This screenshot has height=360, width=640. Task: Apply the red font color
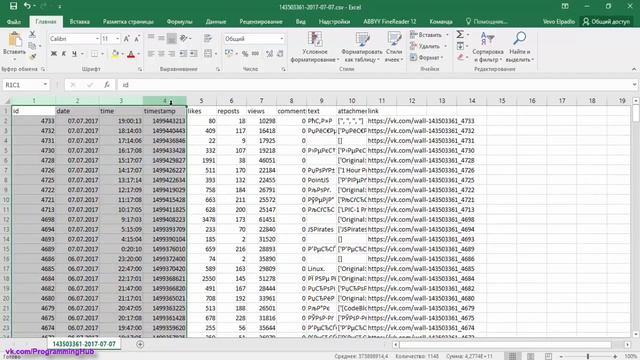click(131, 54)
